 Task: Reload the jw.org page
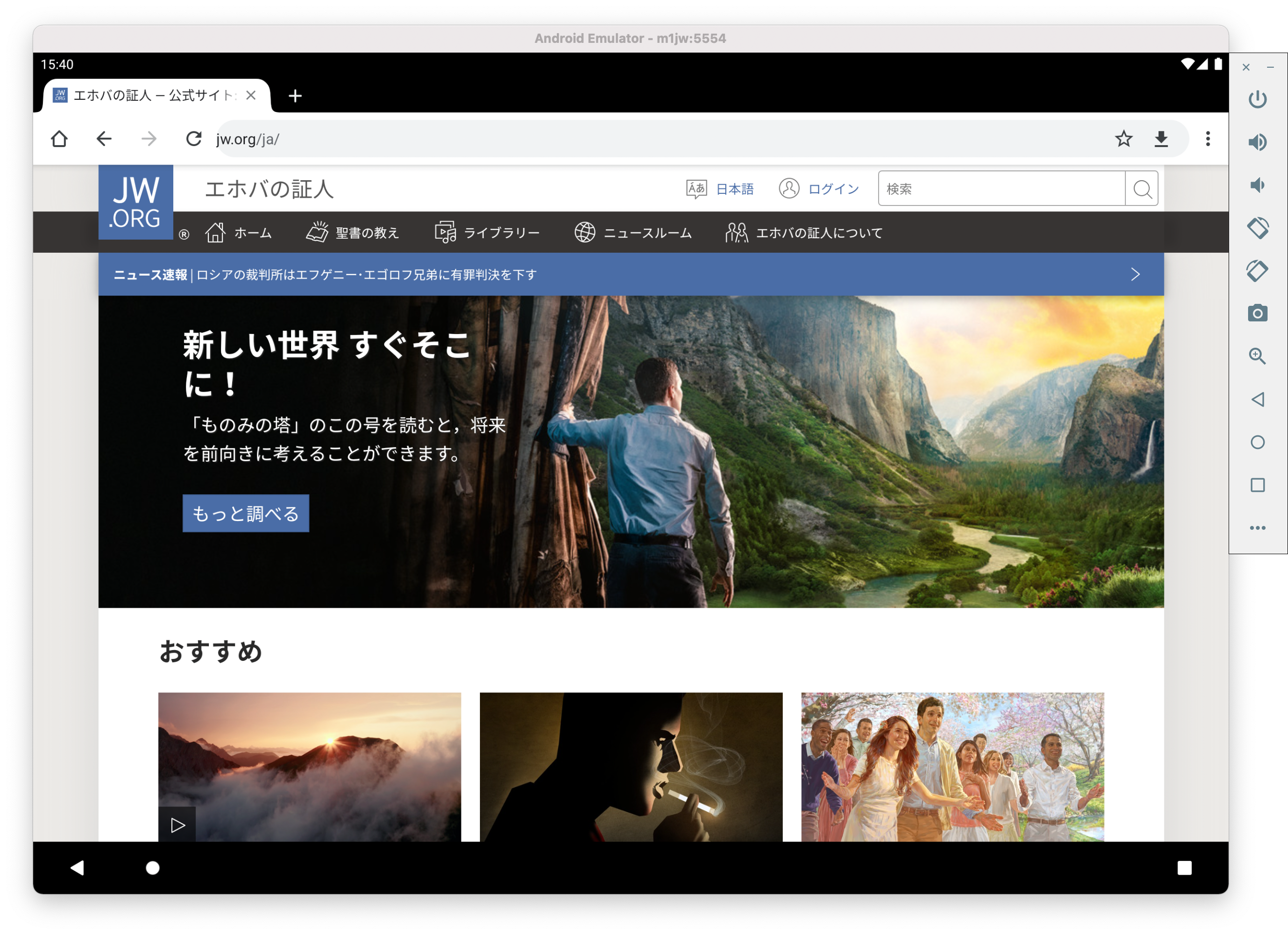coord(194,139)
